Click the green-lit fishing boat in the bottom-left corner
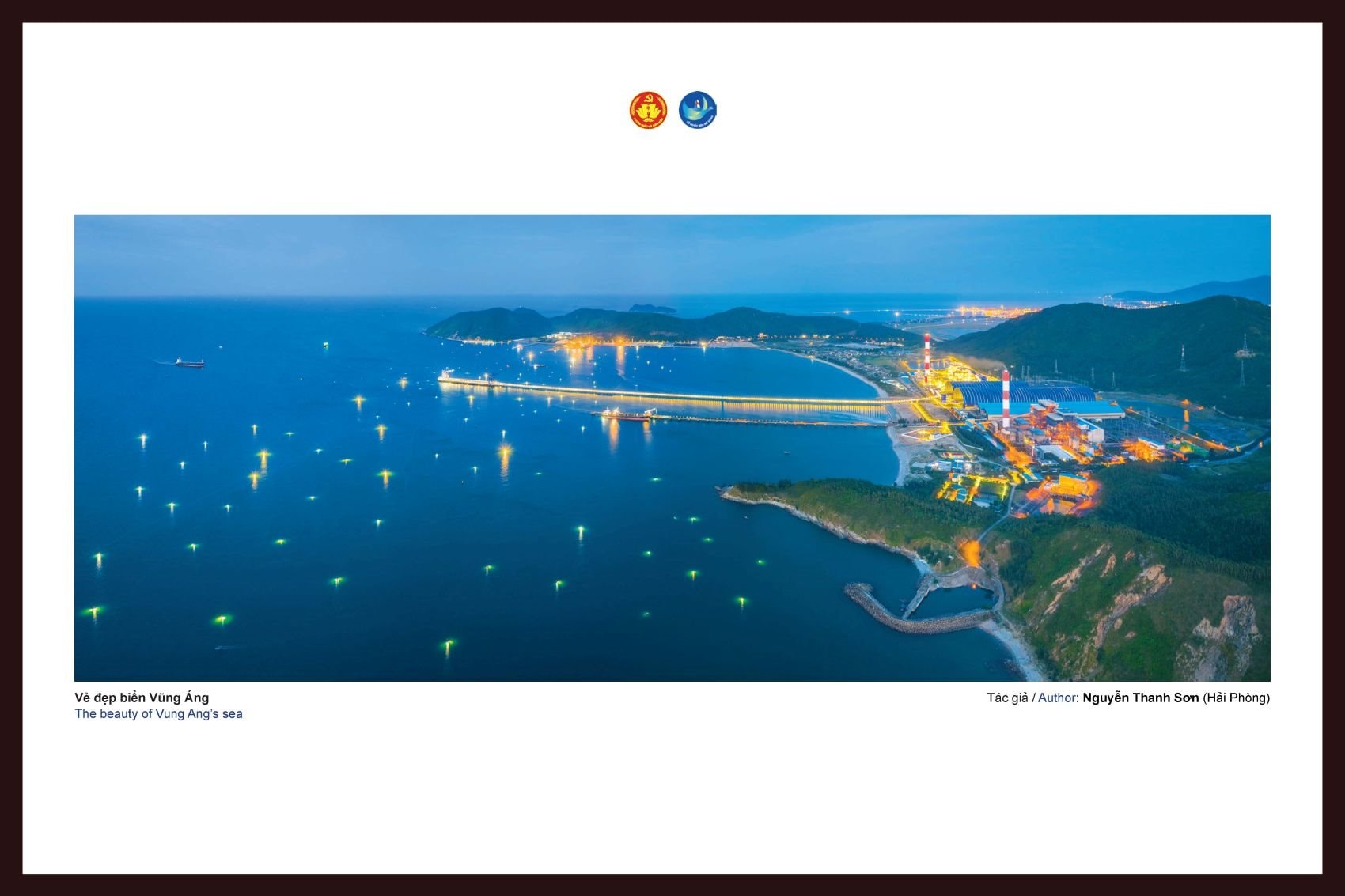 94,611
